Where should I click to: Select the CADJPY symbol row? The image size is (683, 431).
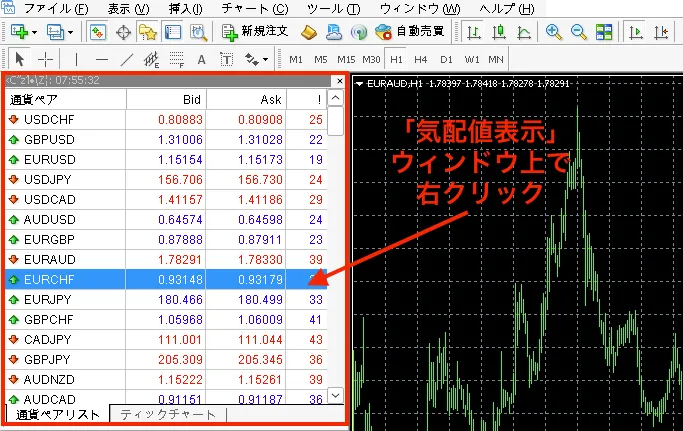coord(166,339)
